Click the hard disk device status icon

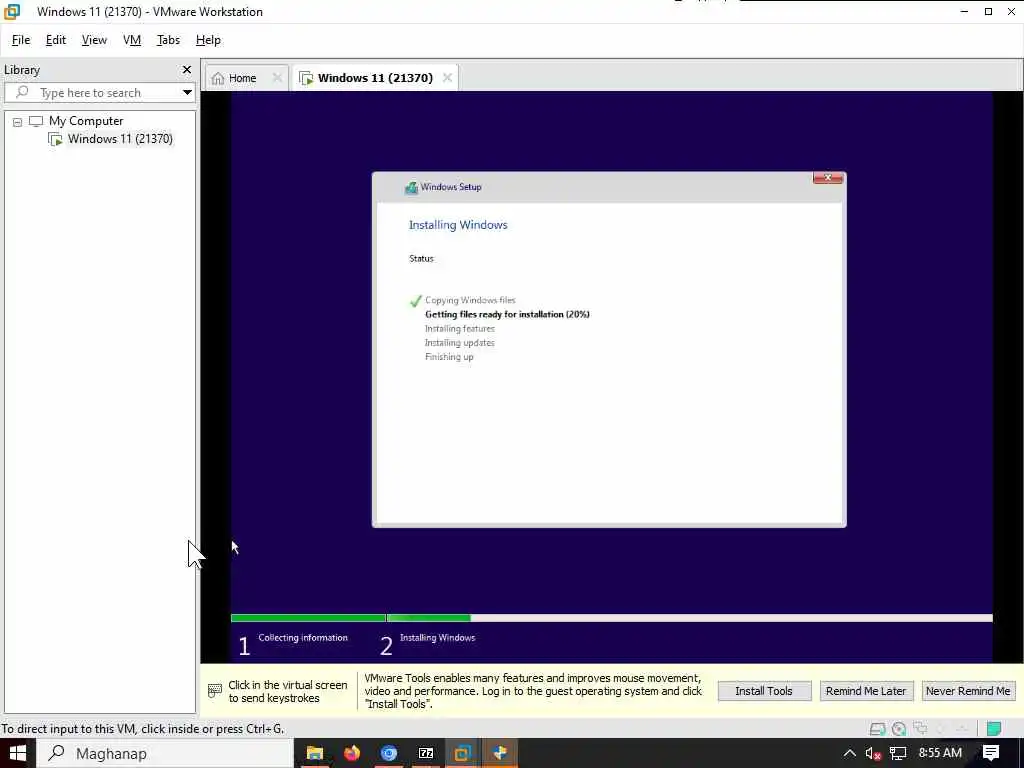[x=878, y=729]
